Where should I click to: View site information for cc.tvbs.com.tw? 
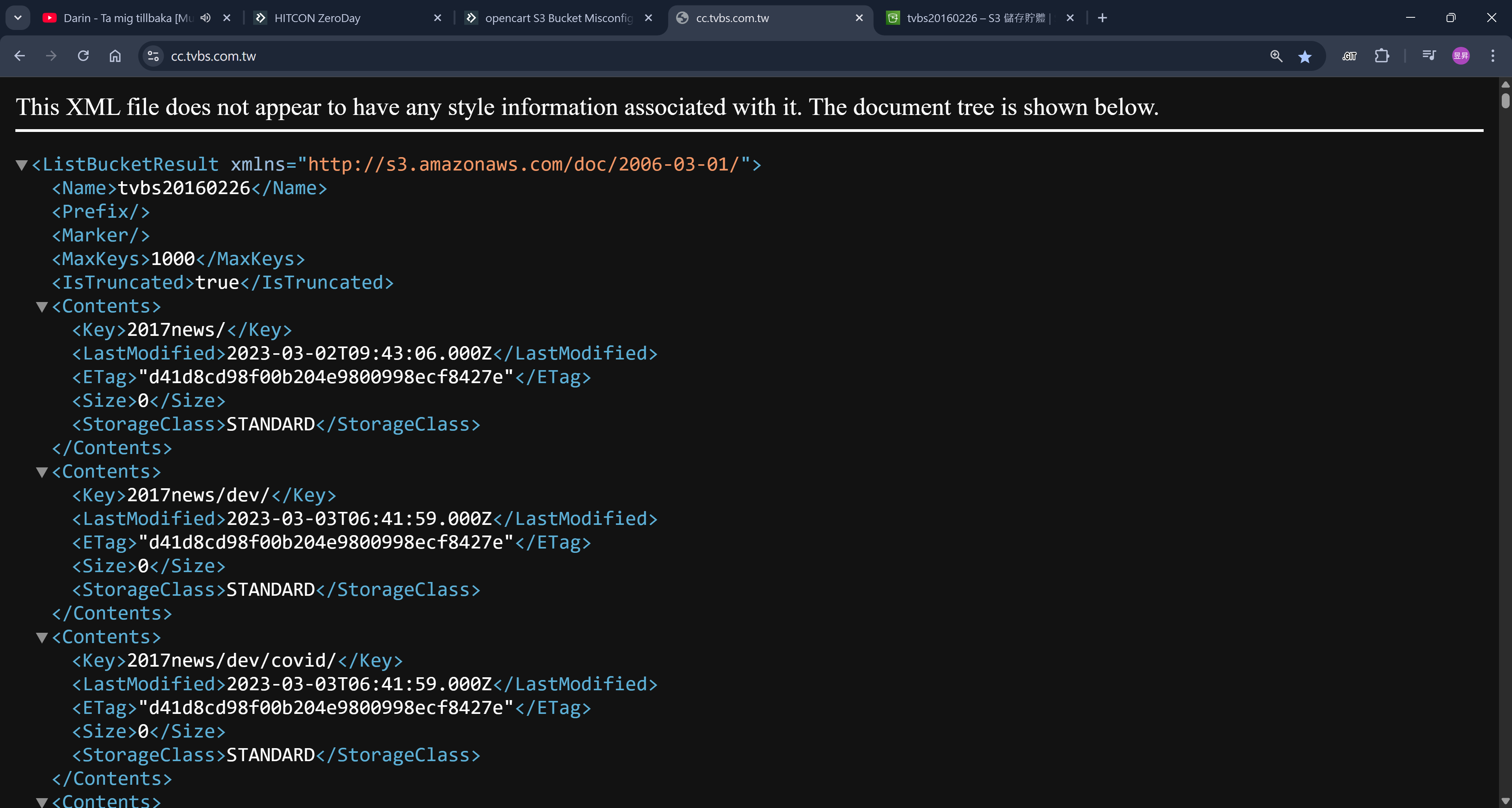tap(153, 56)
